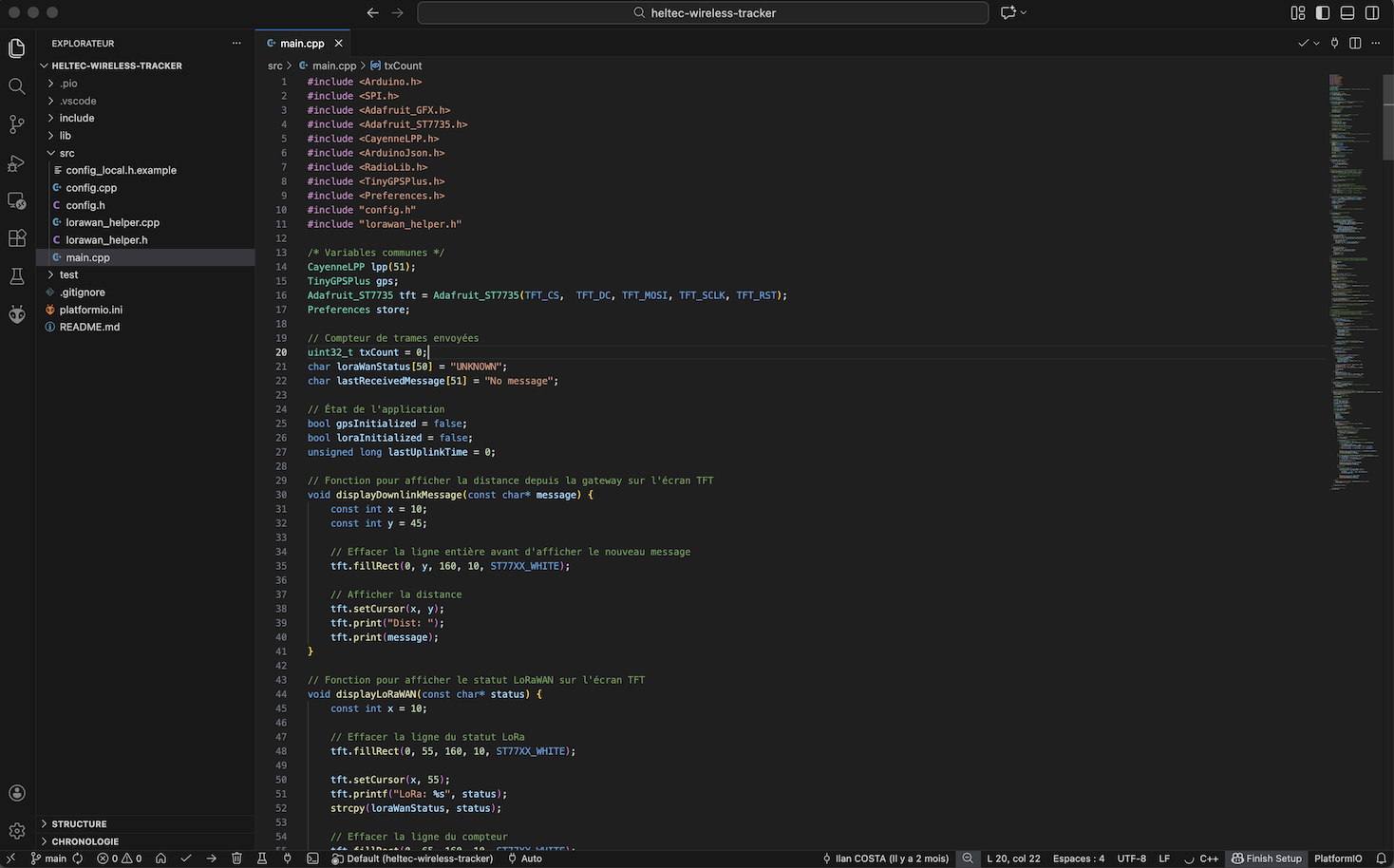1394x868 pixels.
Task: Split the editor to the right
Action: pyautogui.click(x=1355, y=43)
